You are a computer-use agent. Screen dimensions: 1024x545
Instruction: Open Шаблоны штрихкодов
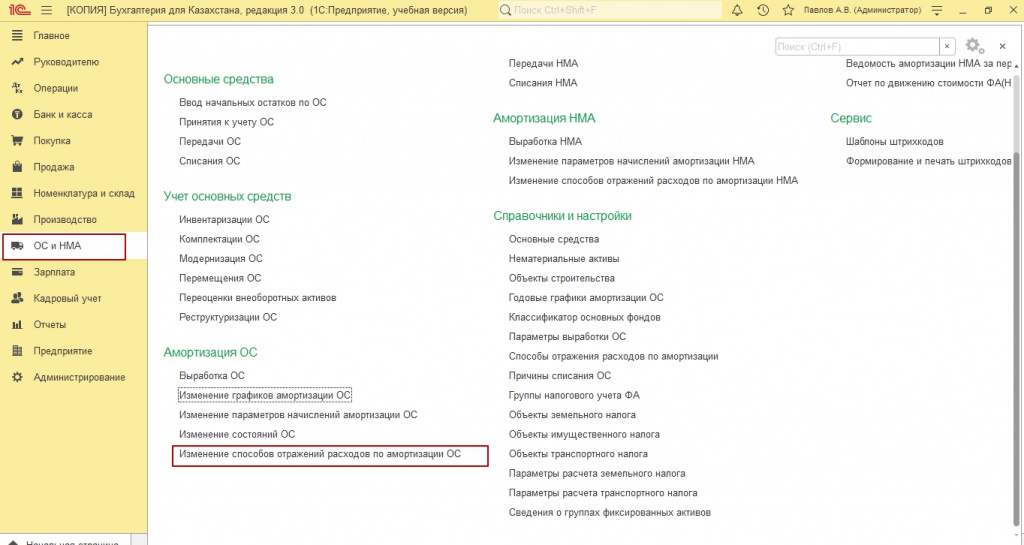pyautogui.click(x=895, y=142)
